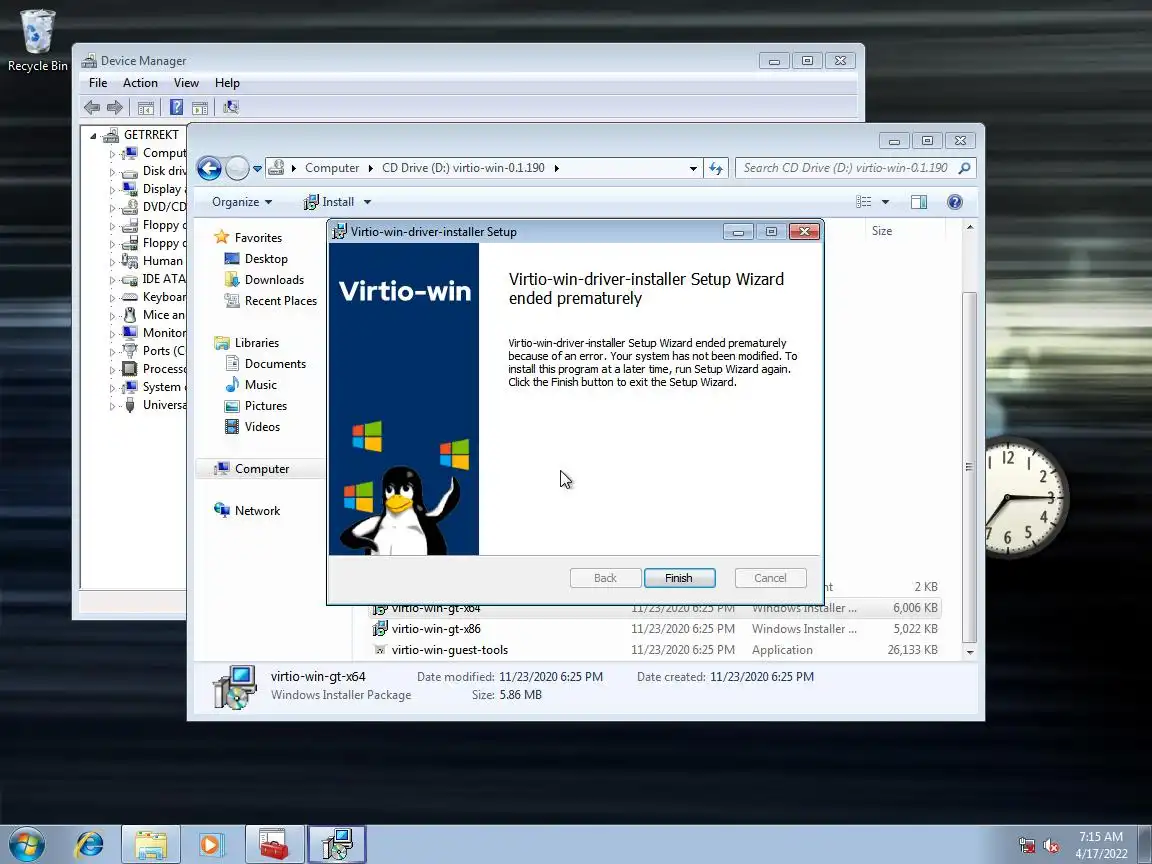Click Device Manager scan for hardware changes icon

(231, 107)
